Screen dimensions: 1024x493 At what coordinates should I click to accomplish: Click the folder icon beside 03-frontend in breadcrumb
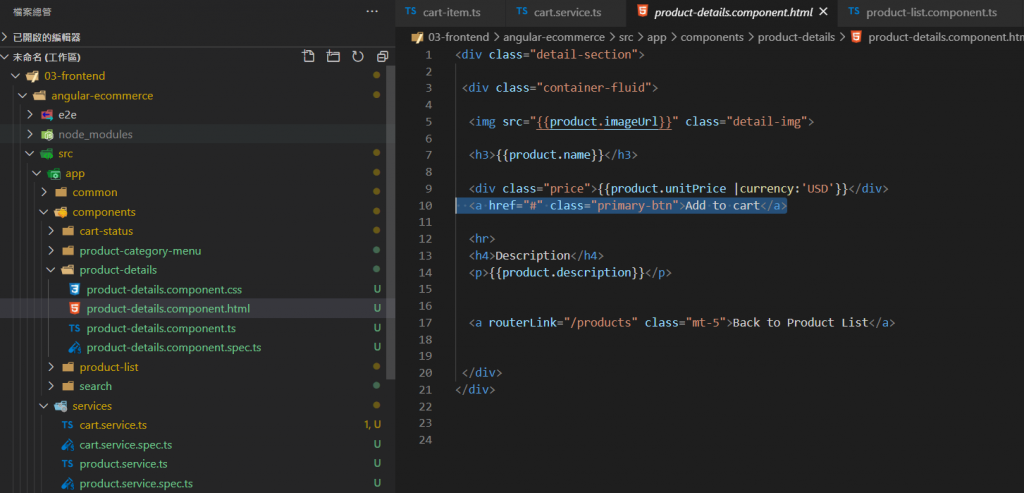click(417, 37)
